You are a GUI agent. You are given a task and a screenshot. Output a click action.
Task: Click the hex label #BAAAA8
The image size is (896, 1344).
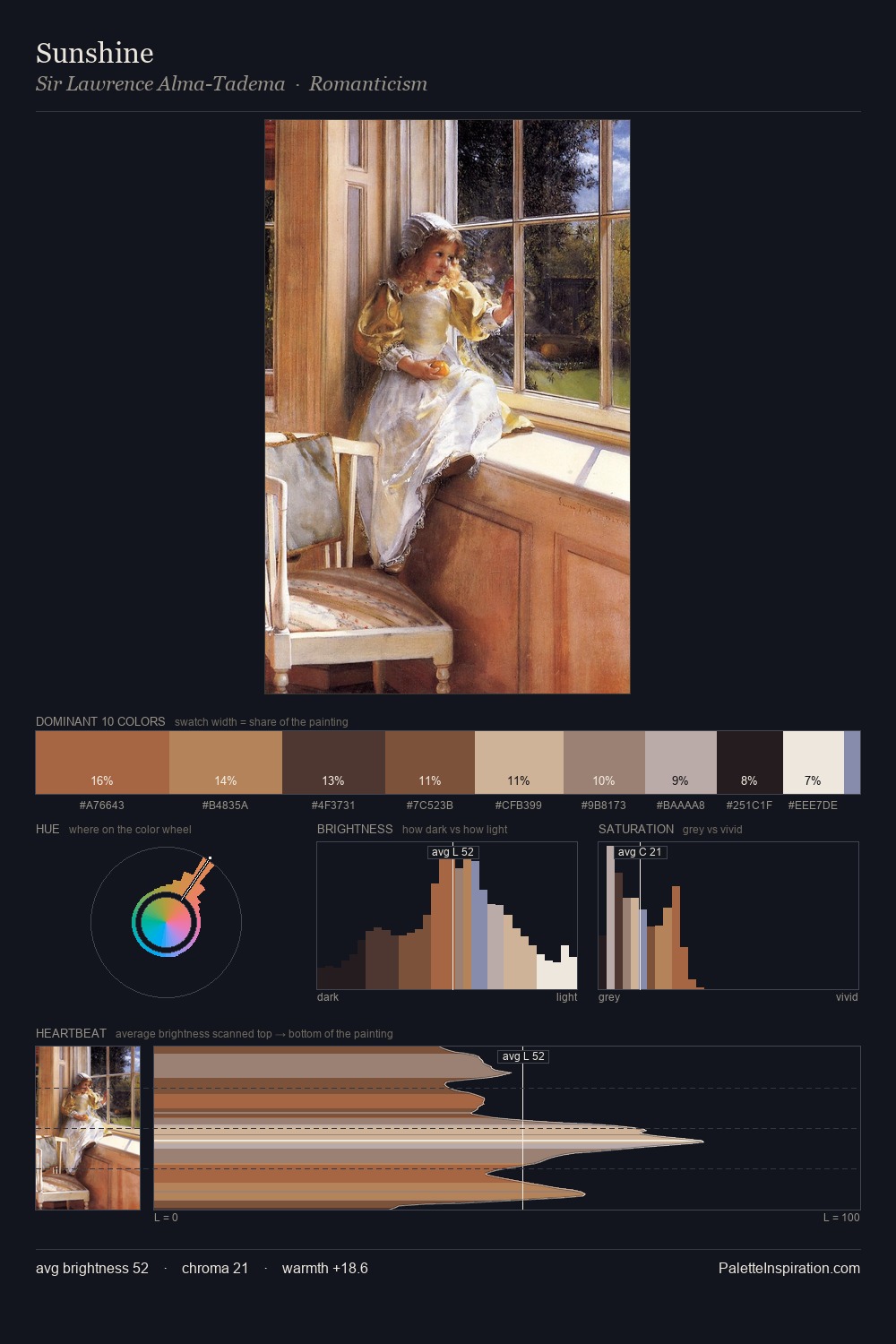coord(681,806)
